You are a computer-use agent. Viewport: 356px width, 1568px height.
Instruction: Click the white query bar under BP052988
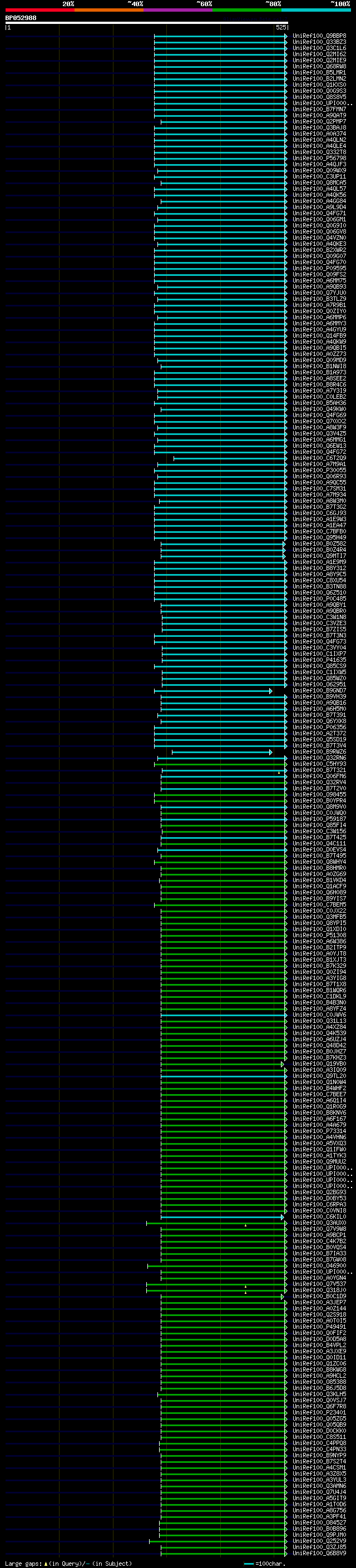[147, 22]
